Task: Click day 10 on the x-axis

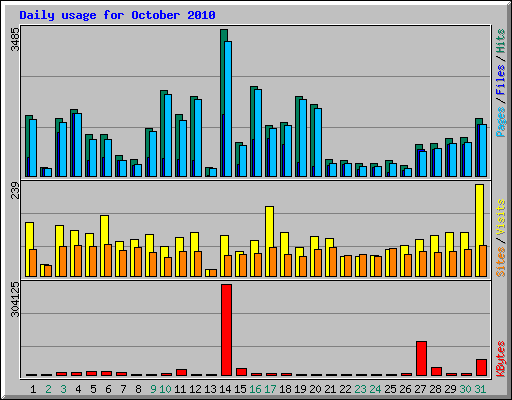Action: (x=165, y=389)
